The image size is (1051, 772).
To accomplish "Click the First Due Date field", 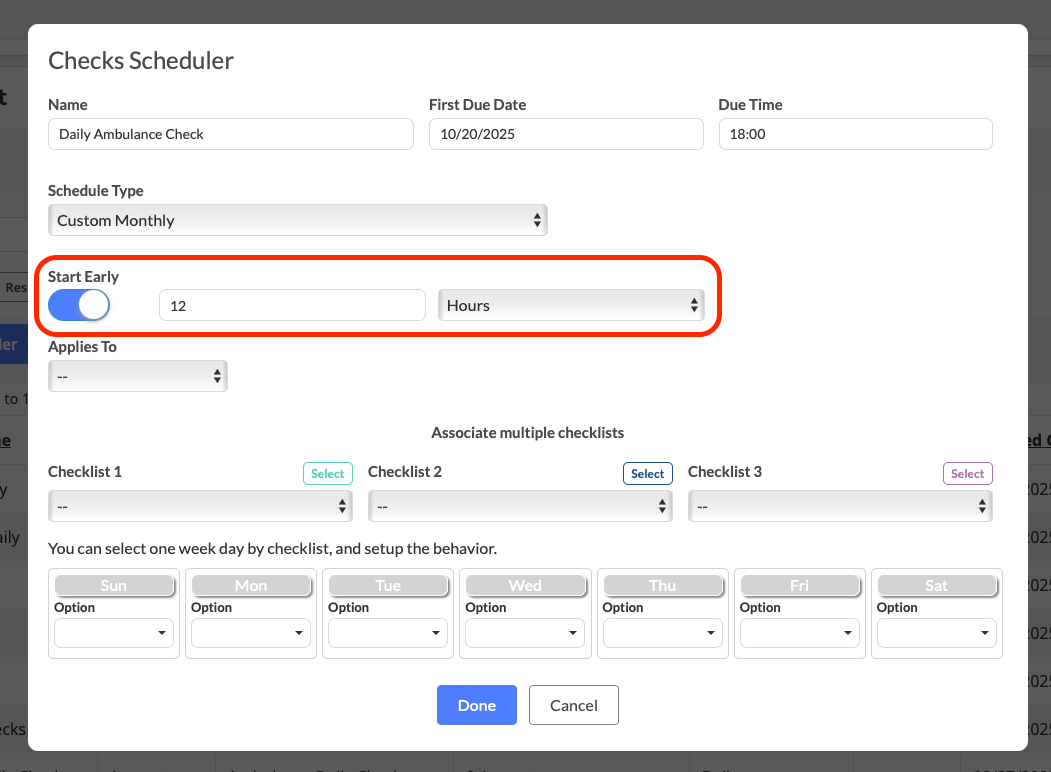I will click(566, 134).
